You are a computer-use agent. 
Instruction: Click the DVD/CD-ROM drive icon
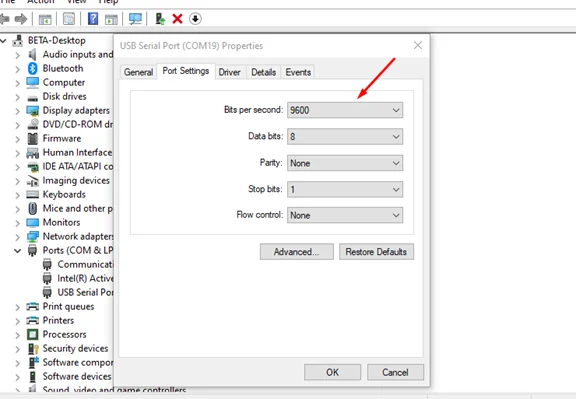point(33,124)
